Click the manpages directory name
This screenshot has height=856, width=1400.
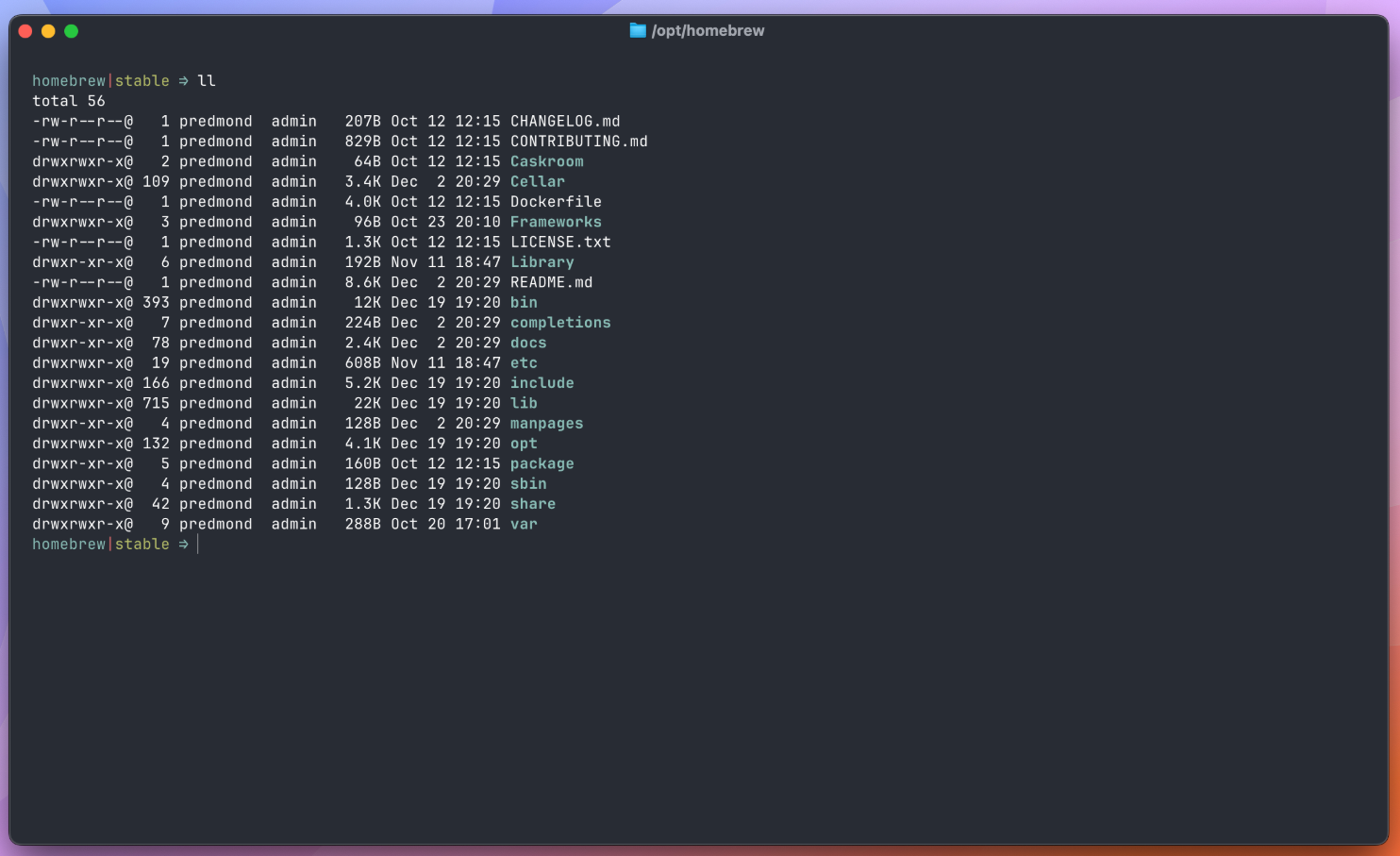point(546,424)
